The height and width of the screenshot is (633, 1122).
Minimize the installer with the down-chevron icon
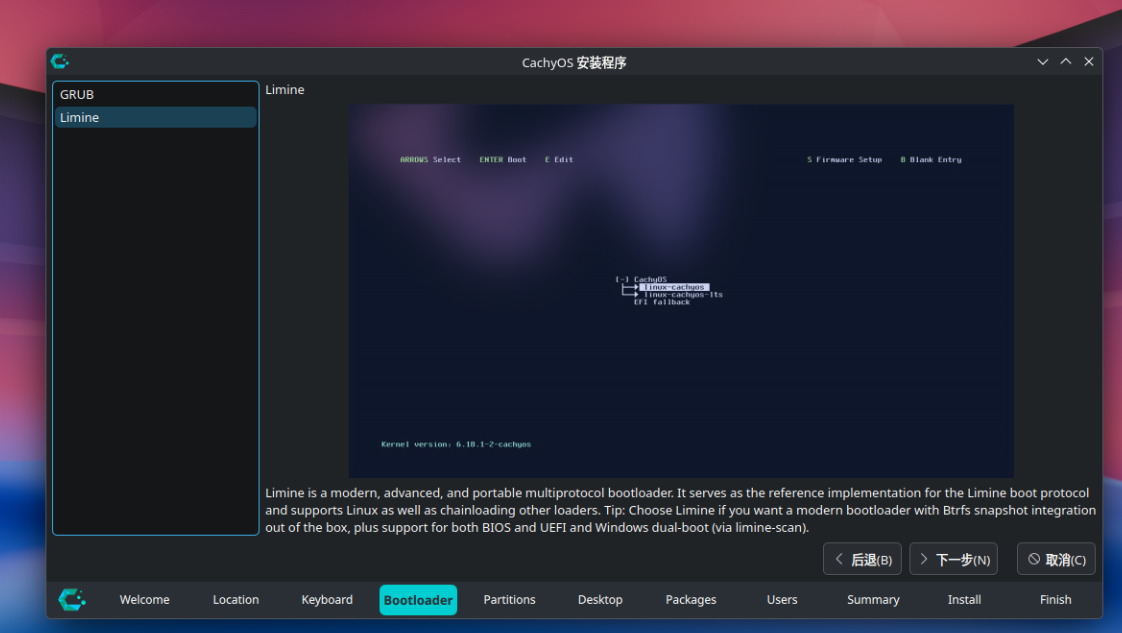pos(1043,62)
